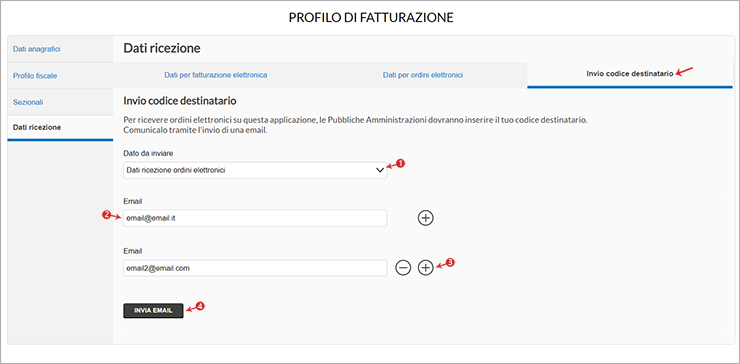Select Dati ricezione sidebar item
Screen dimensions: 740x364
[x=60, y=127]
